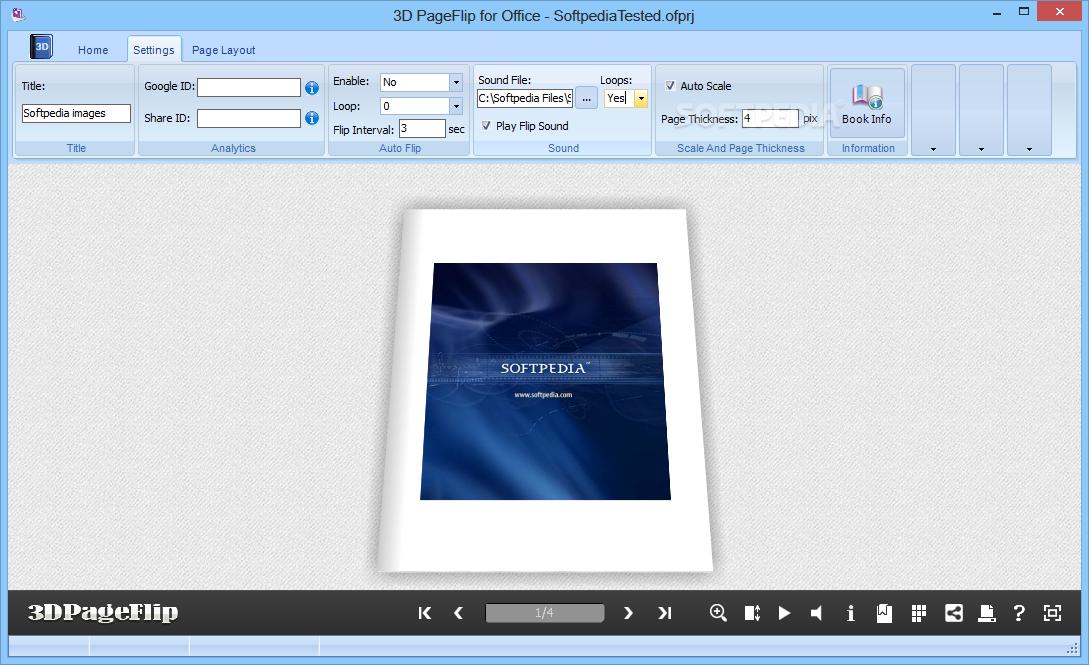Image resolution: width=1089 pixels, height=665 pixels.
Task: Open help question mark icon
Action: click(1019, 613)
